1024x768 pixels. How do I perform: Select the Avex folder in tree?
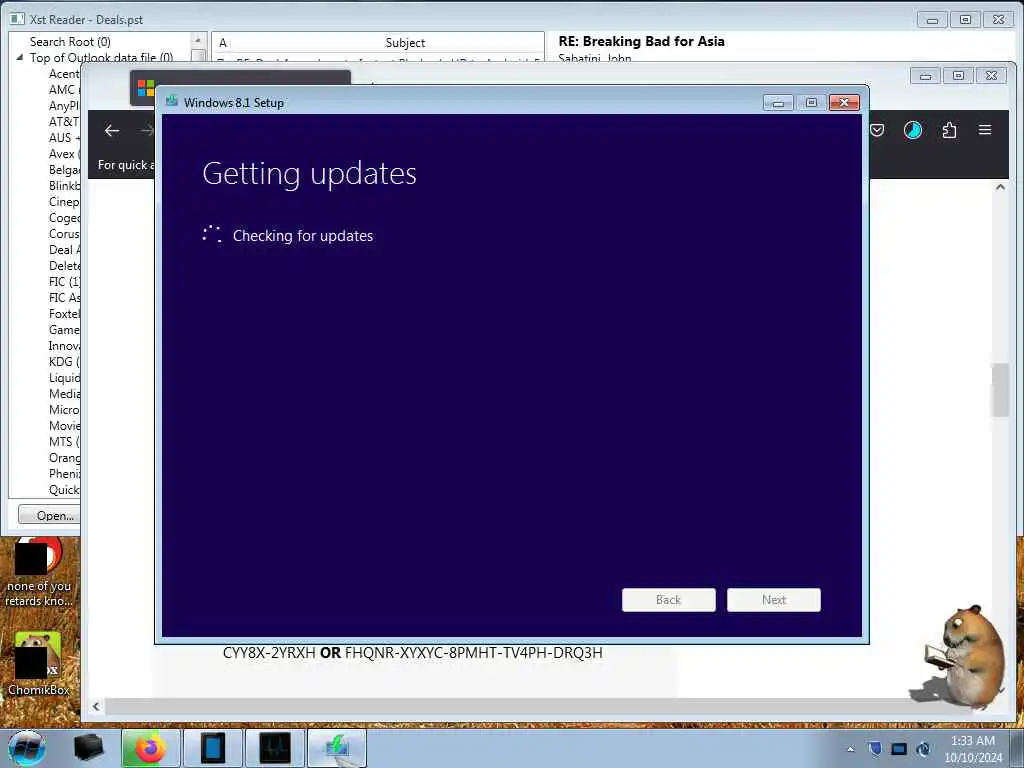[63, 153]
